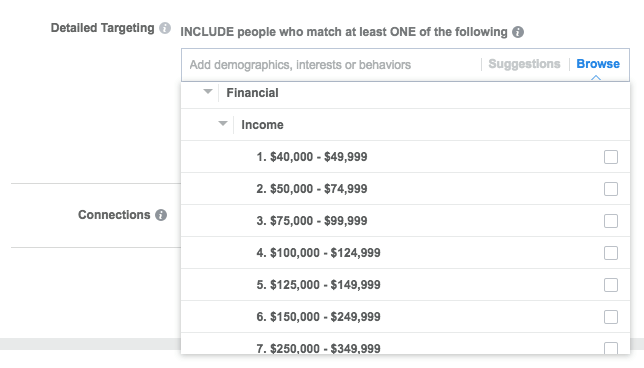Choose the 3. $75,000 - $99,999 row text
The width and height of the screenshot is (644, 368).
click(x=312, y=221)
